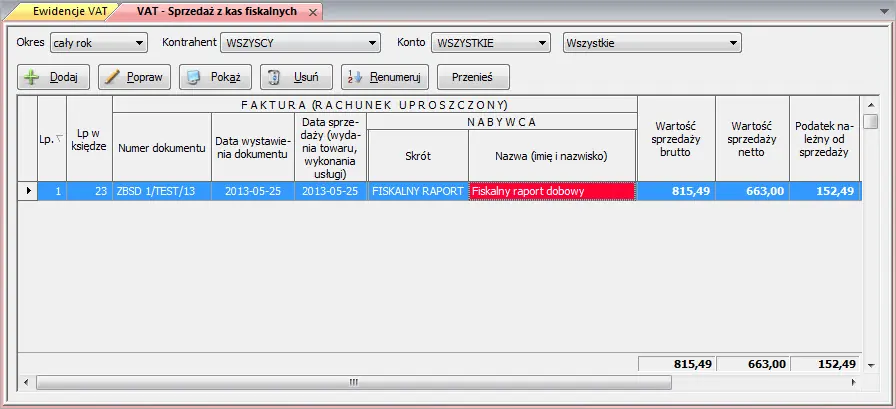896x409 pixels.
Task: Click the Podatek należny od sprzedaży header
Action: (824, 139)
